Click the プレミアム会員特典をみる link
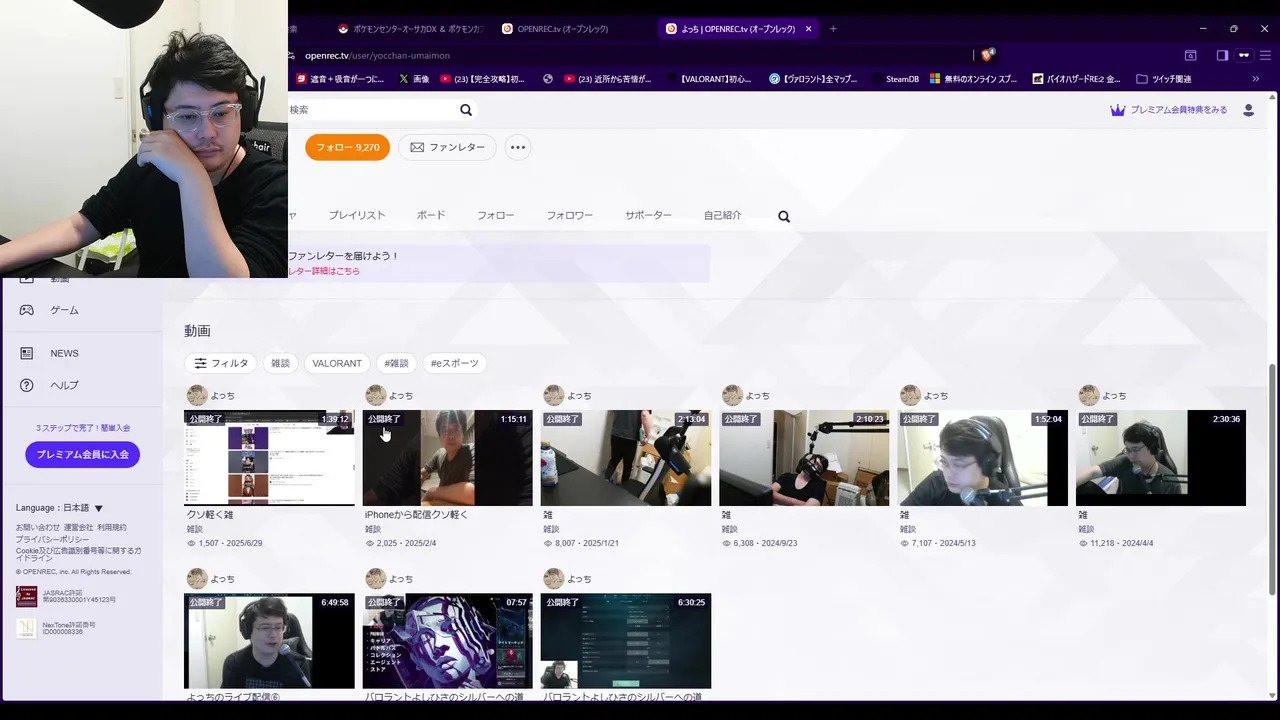 (x=1178, y=110)
